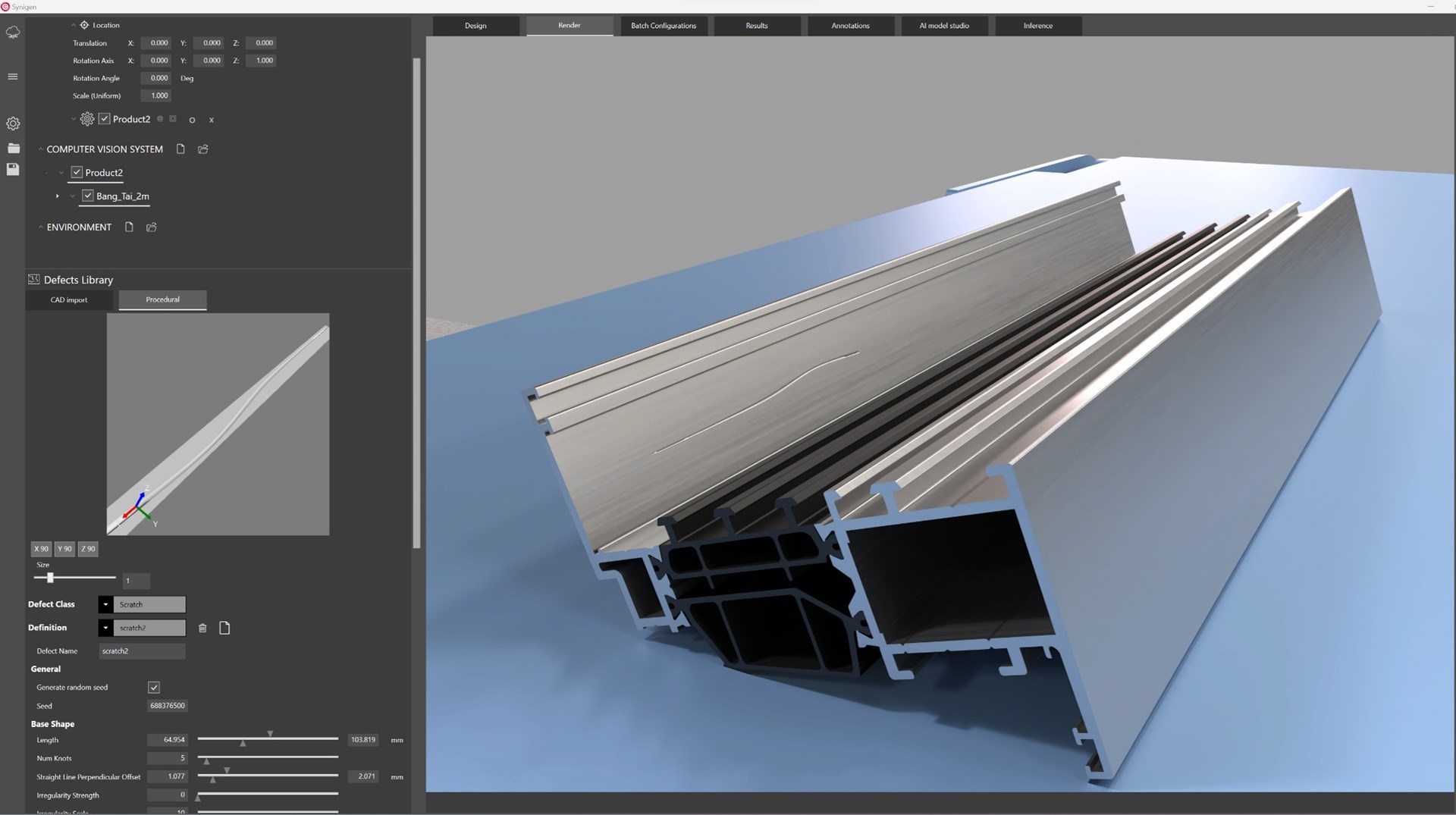Open folder icon next to Environment
The width and height of the screenshot is (1456, 815).
[152, 227]
